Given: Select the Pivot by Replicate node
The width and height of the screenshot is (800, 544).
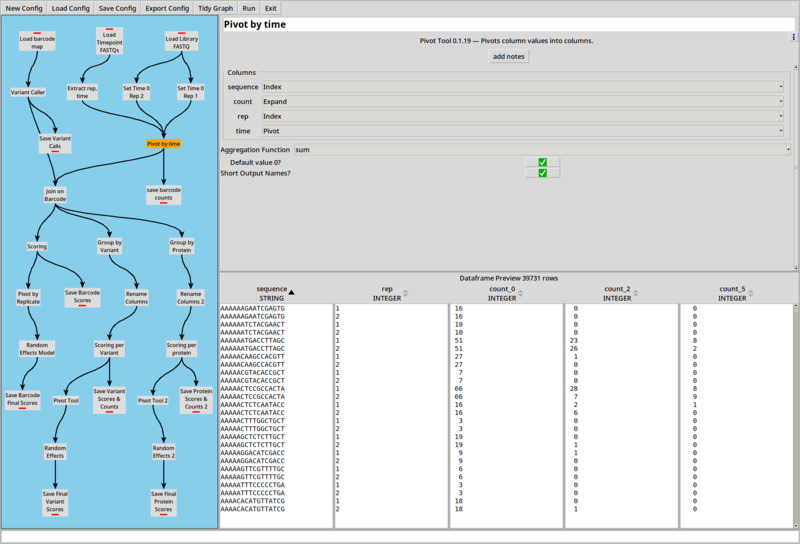Looking at the screenshot, I should [x=28, y=298].
